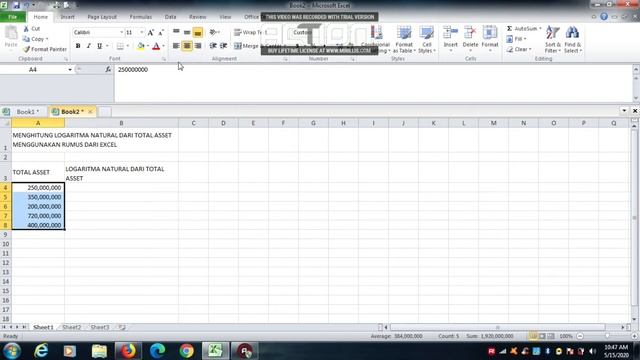Viewport: 640px width, 360px height.
Task: Click the Orientation text rotate icon
Action: (x=213, y=32)
